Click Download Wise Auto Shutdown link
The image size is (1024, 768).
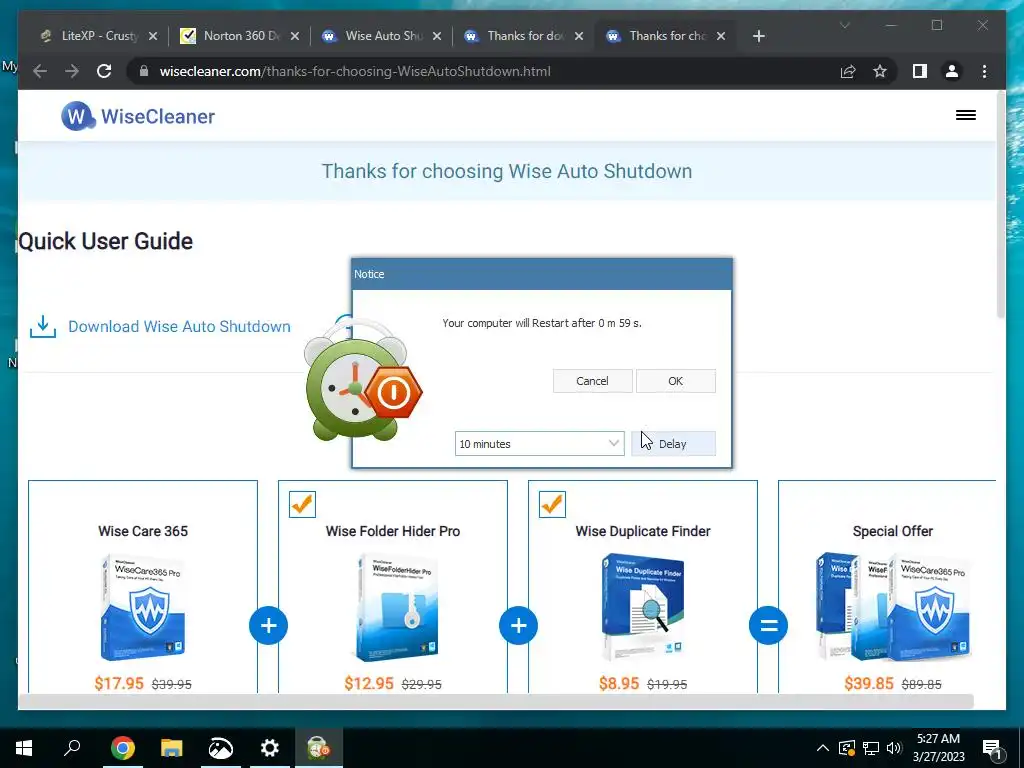[179, 327]
